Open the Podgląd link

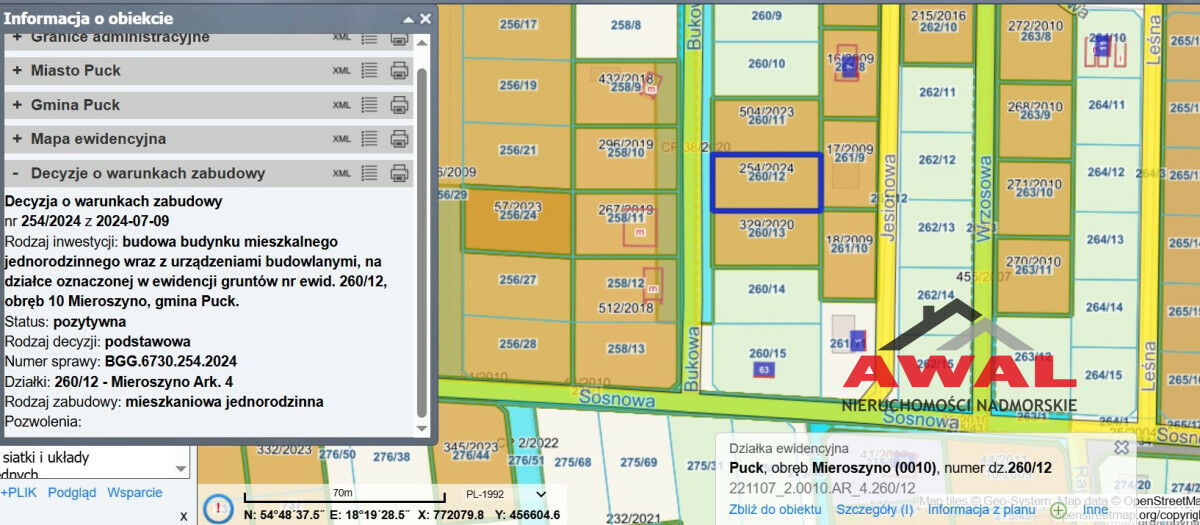coord(72,493)
